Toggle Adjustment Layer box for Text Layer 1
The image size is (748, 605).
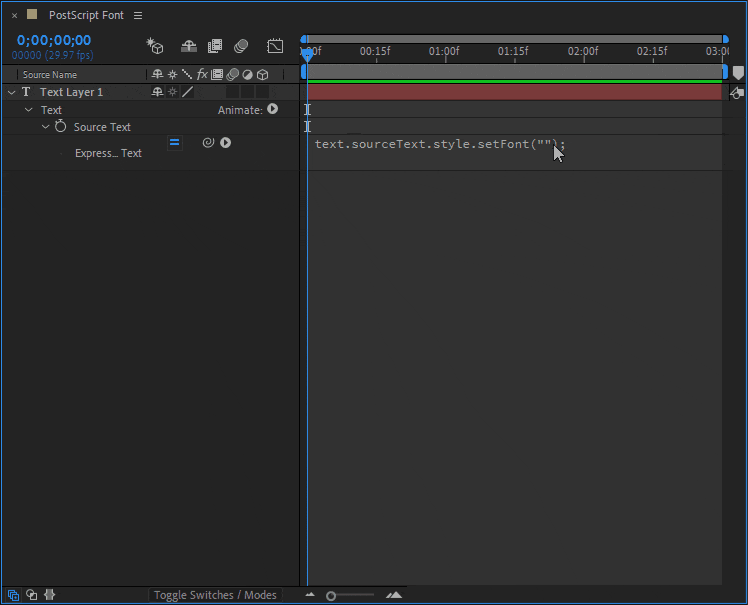click(x=247, y=92)
